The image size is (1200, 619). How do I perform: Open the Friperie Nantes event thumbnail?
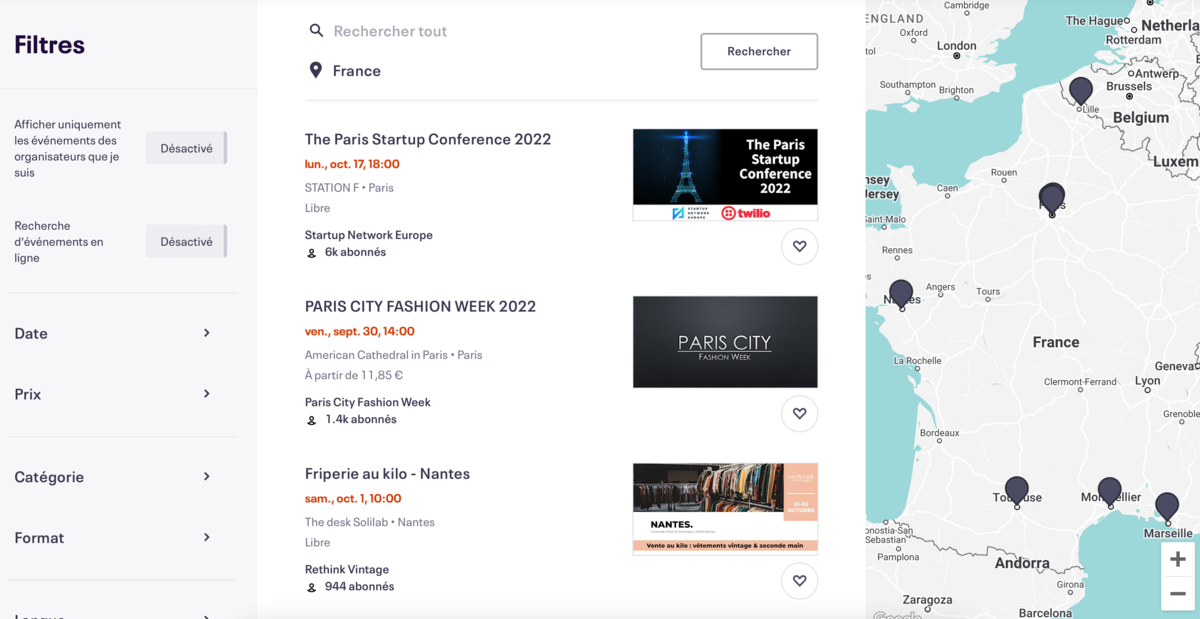[x=725, y=509]
